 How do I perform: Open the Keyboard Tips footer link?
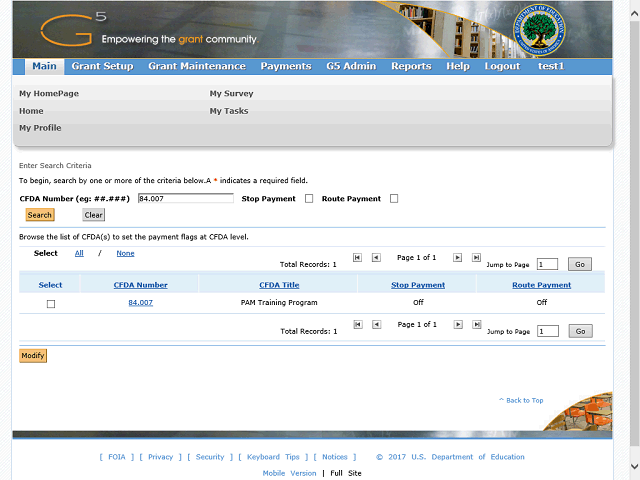273,457
